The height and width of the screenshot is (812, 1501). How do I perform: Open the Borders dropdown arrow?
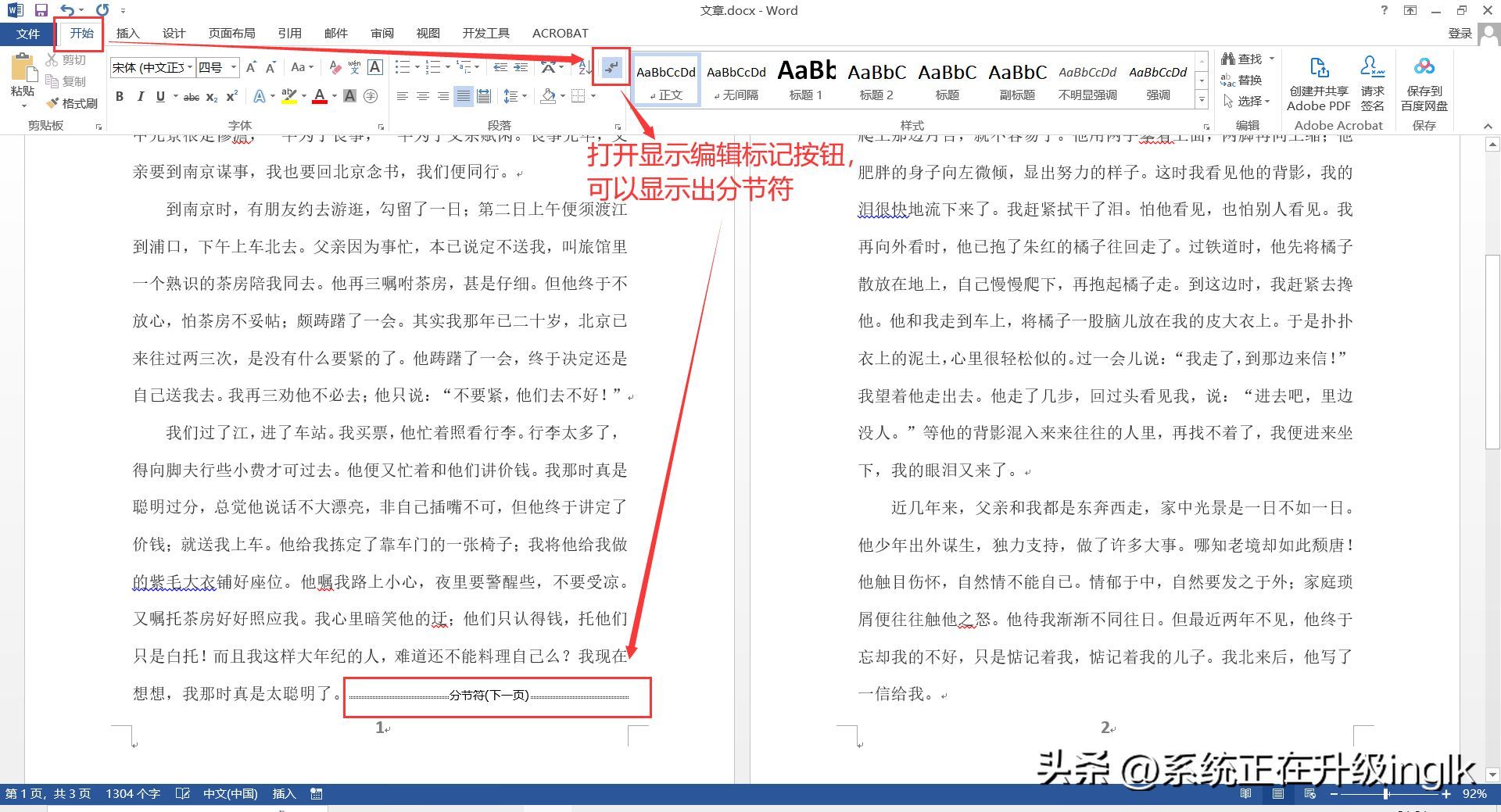pos(594,96)
